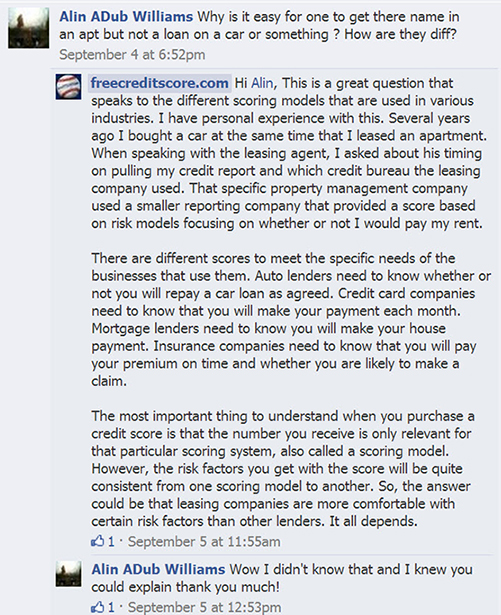This screenshot has width=501, height=615.
Task: View the like count next to the September 5 at 11:55am timestamp
Action: (111, 542)
